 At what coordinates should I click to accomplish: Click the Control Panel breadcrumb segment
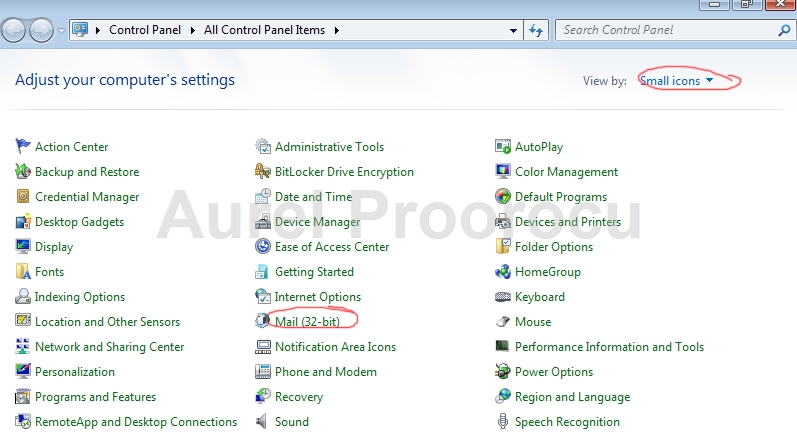145,30
